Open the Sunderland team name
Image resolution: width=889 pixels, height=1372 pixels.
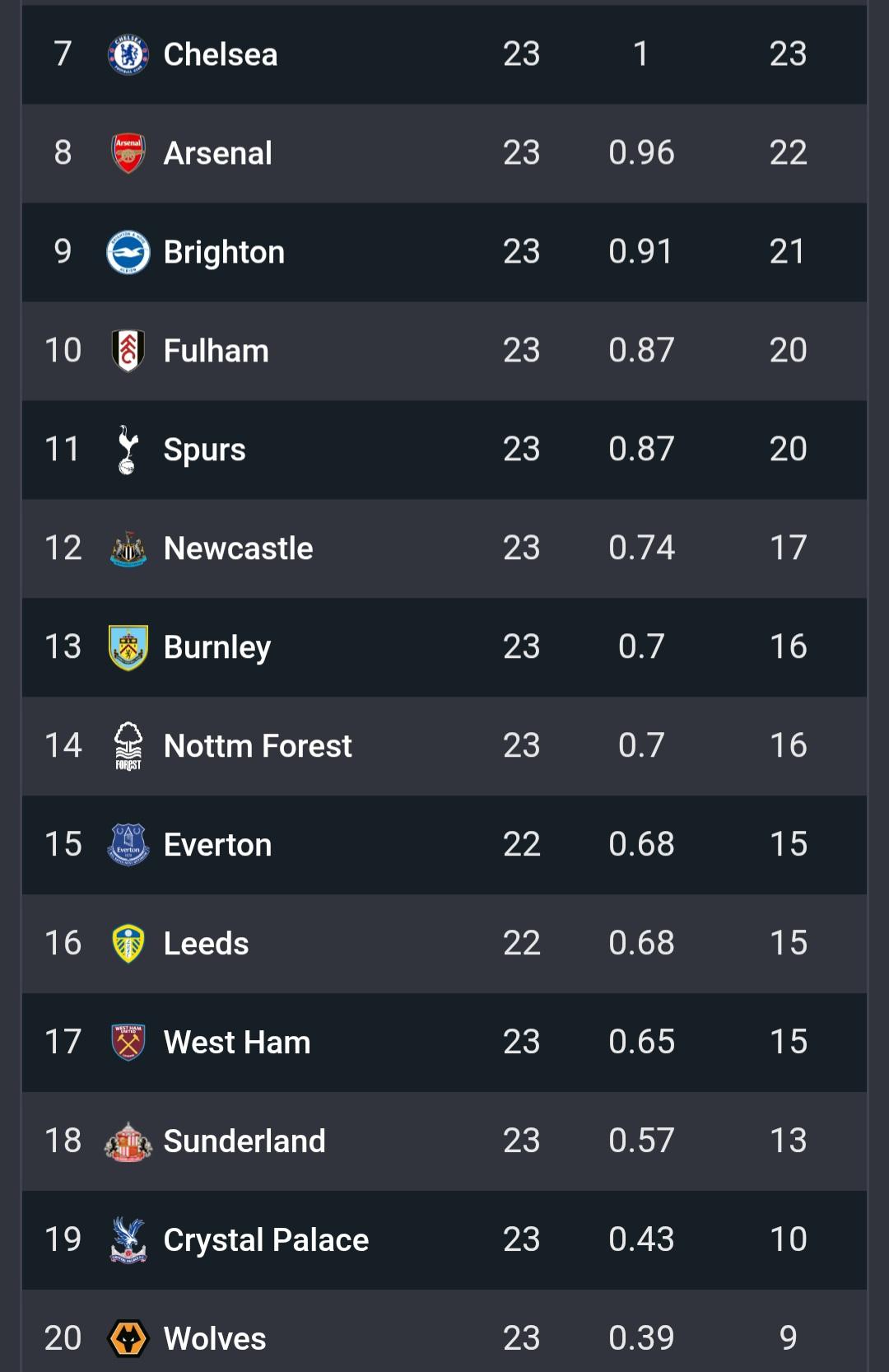click(244, 1141)
